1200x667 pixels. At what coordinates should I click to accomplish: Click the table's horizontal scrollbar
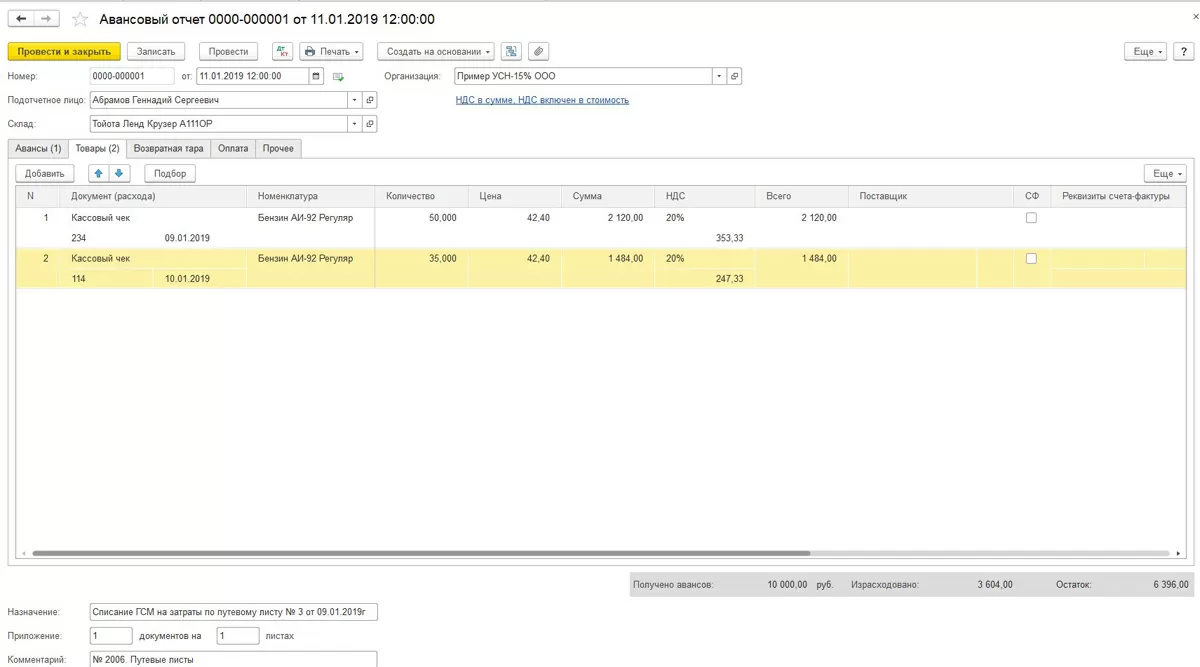tap(420, 553)
